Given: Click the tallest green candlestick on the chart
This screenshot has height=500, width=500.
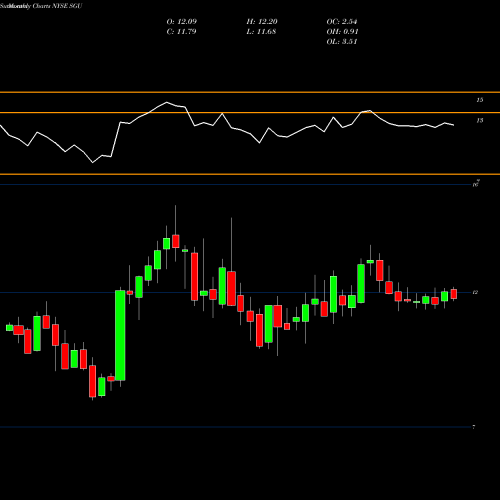Looking at the screenshot, I should [120, 335].
